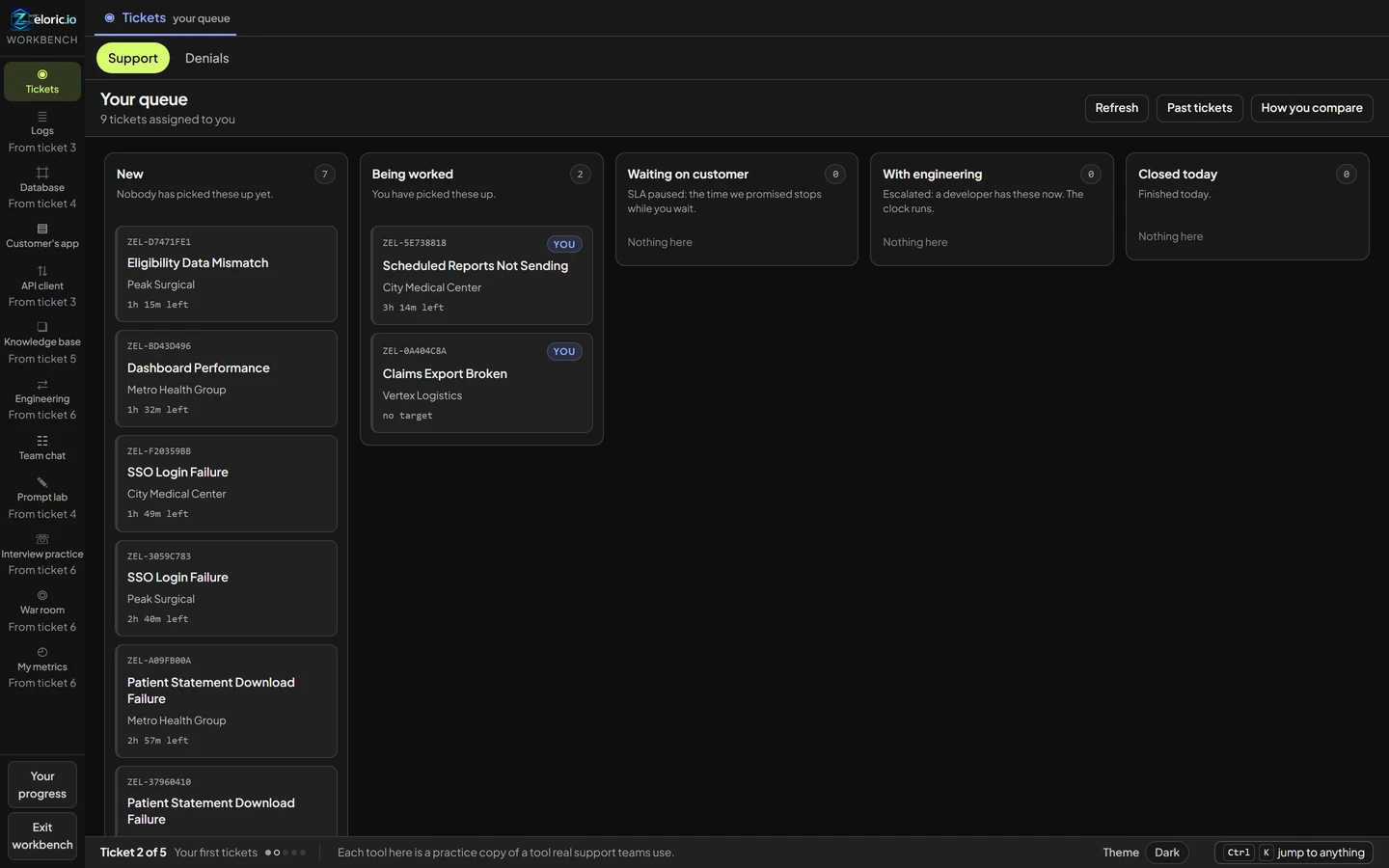Image resolution: width=1389 pixels, height=868 pixels.
Task: Click the YOU badge on Claims Export Broken
Action: click(564, 351)
